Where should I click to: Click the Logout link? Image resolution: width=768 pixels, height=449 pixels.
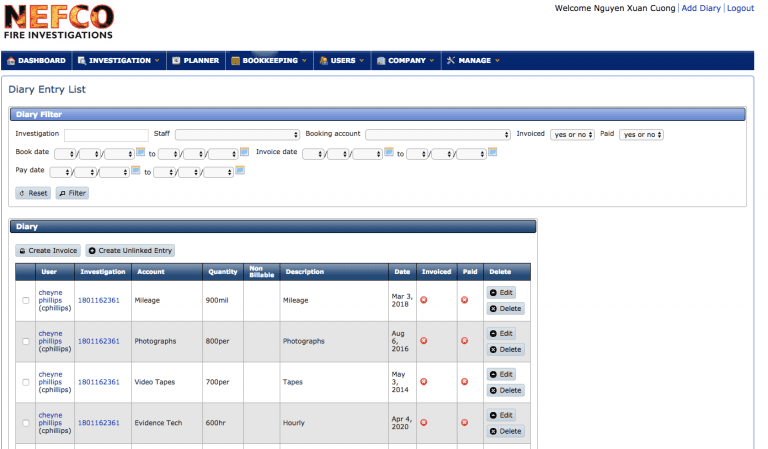pos(740,8)
